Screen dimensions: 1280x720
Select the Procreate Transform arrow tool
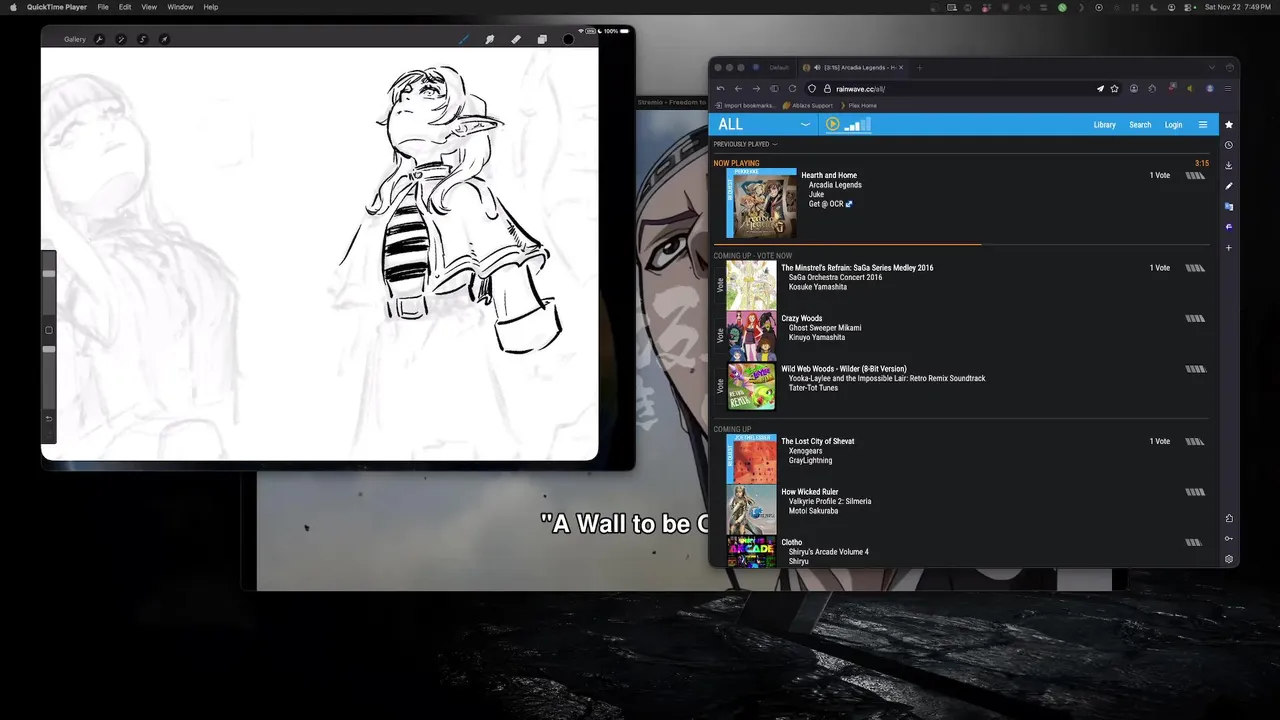[164, 39]
